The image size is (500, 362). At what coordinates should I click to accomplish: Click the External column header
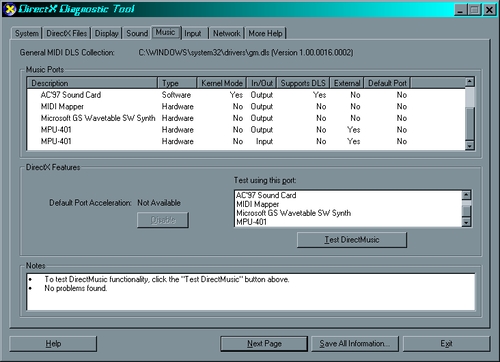pos(347,83)
